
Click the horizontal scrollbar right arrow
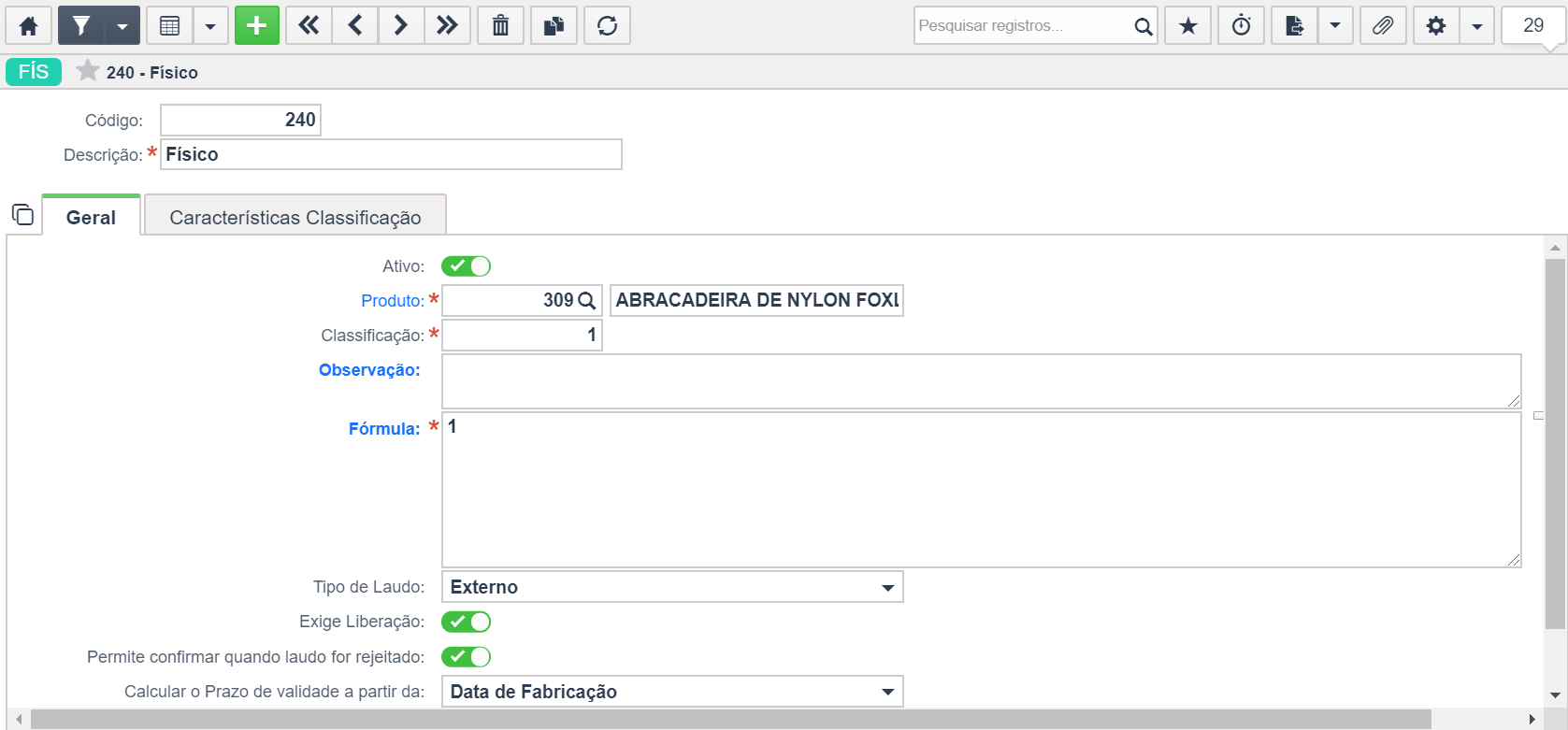tap(1532, 720)
